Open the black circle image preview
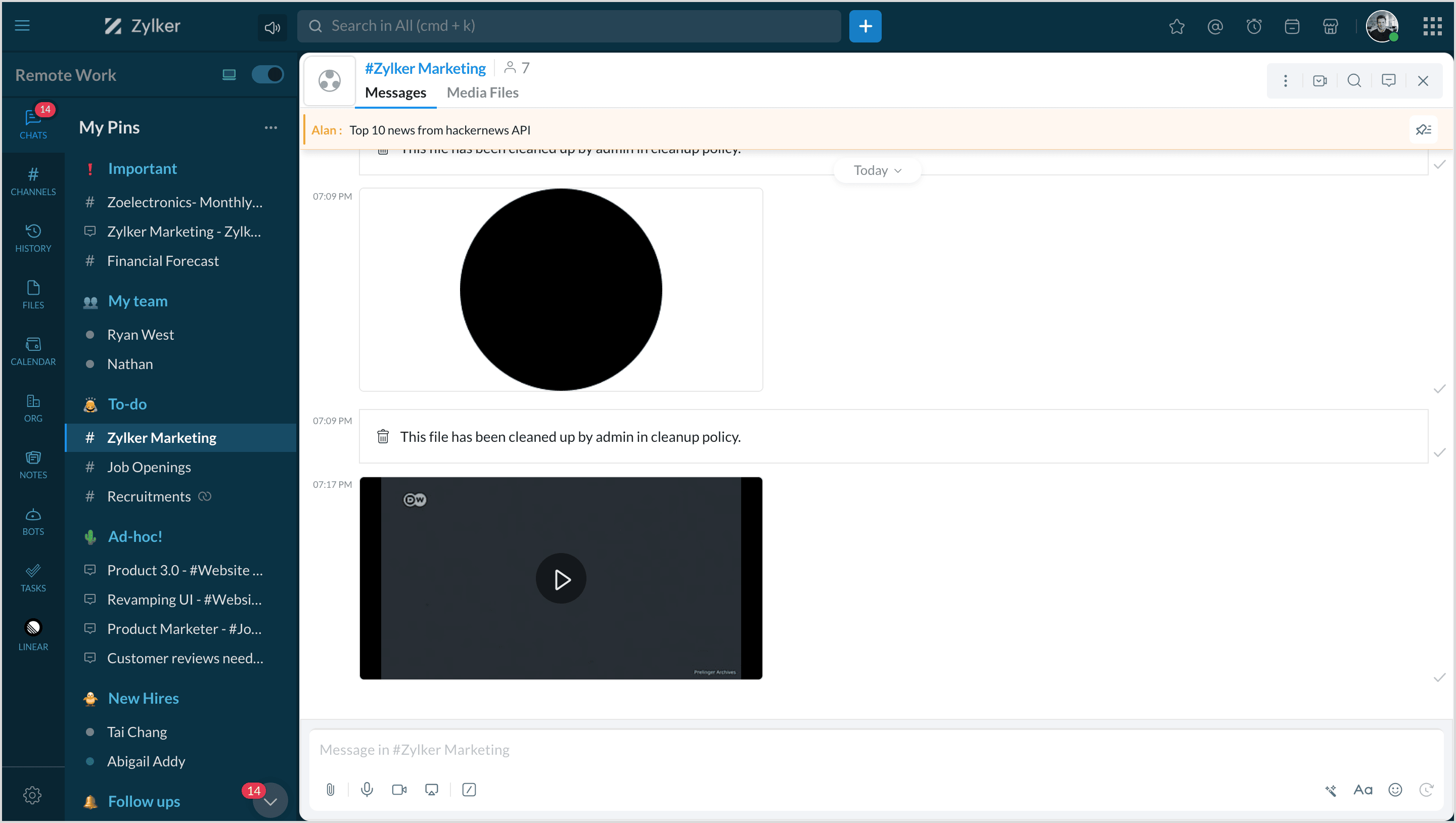Screen dimensions: 1456x823 tap(561, 289)
